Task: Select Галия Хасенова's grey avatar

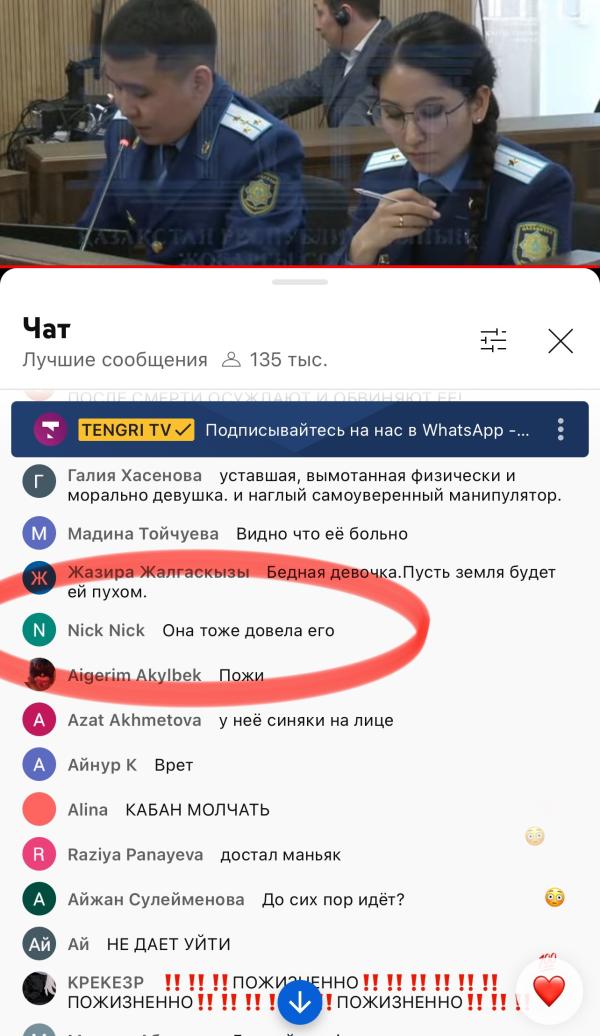Action: click(39, 482)
